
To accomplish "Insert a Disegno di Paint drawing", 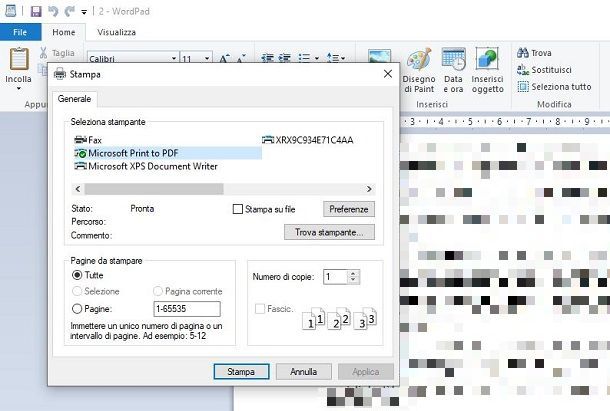I will pos(419,70).
